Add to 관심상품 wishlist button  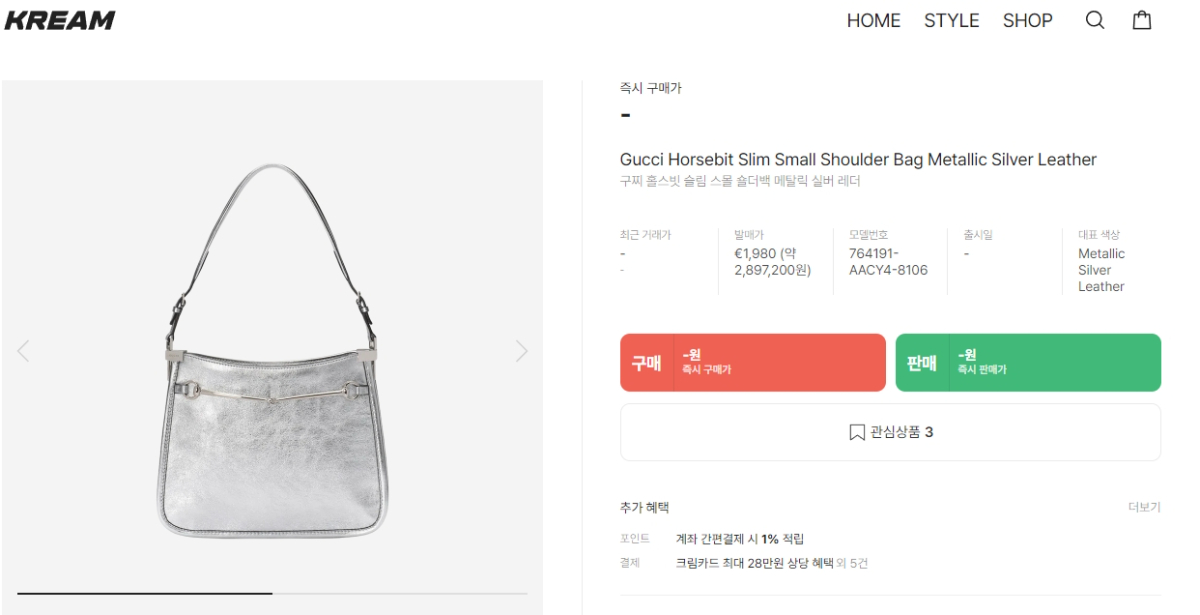point(890,432)
